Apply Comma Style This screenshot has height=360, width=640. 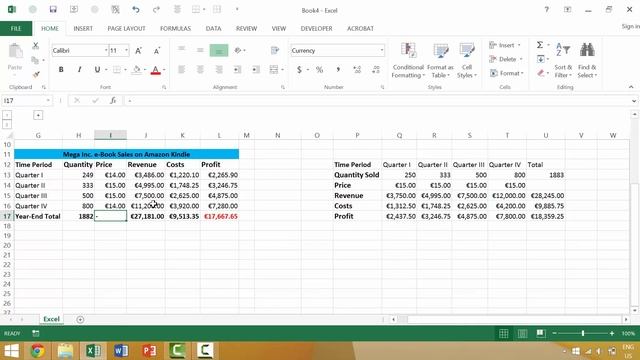pyautogui.click(x=338, y=70)
